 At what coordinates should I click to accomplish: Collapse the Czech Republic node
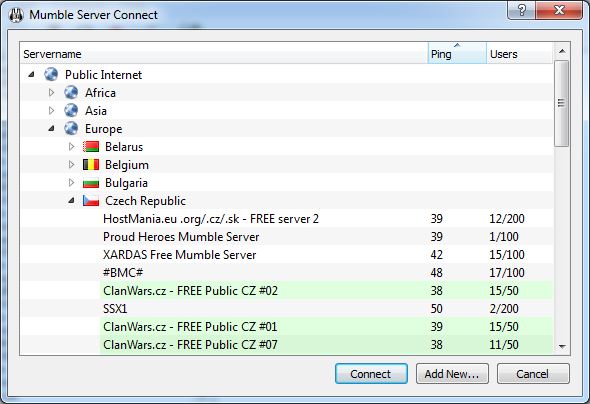71,201
